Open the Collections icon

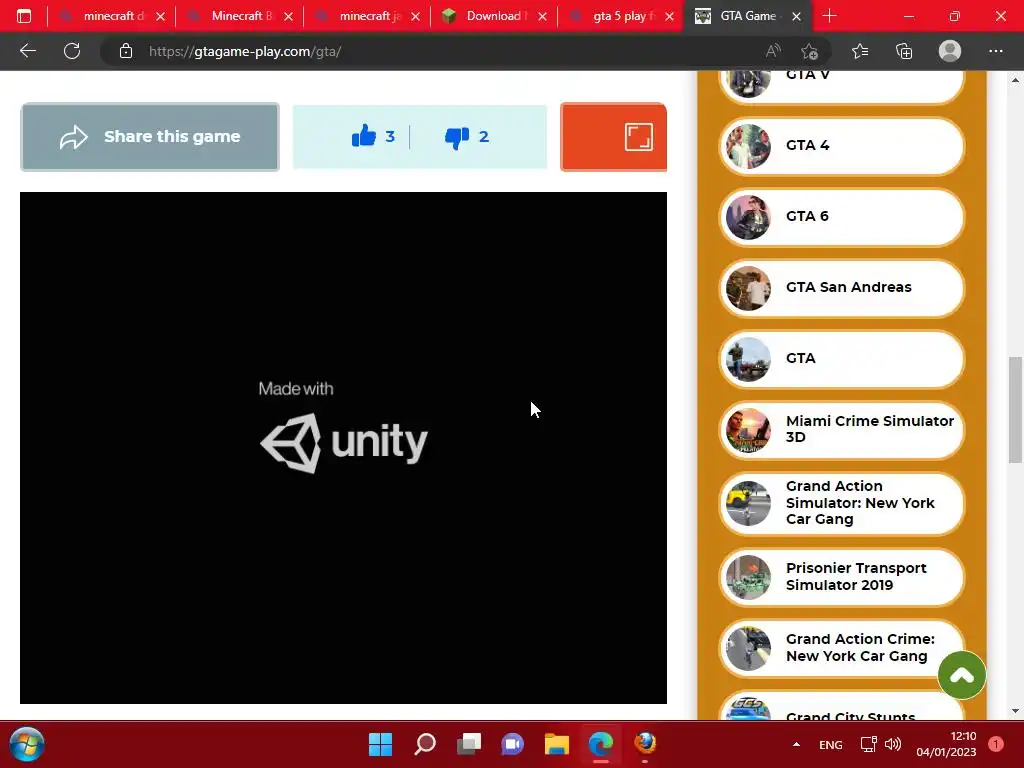[904, 51]
